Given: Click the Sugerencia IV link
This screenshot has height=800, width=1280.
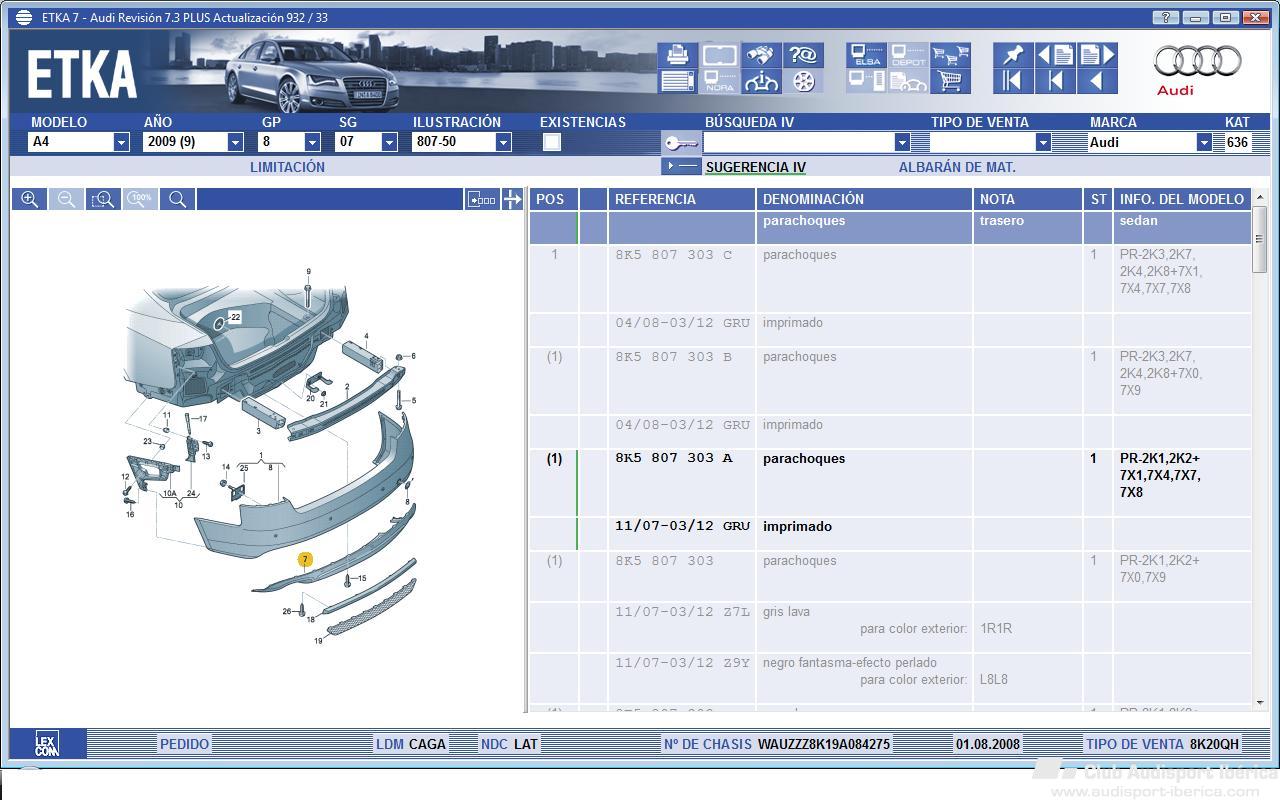Looking at the screenshot, I should (x=755, y=167).
